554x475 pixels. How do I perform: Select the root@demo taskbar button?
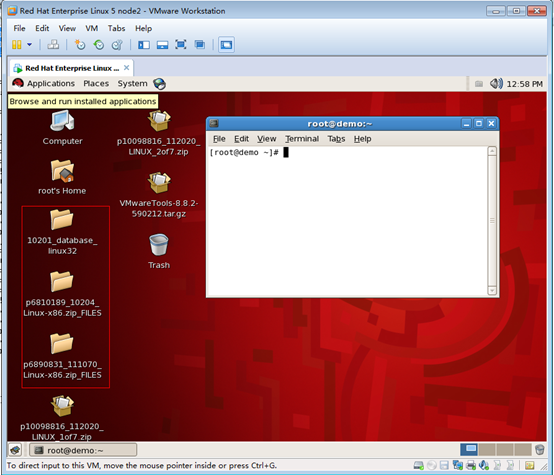(83, 450)
